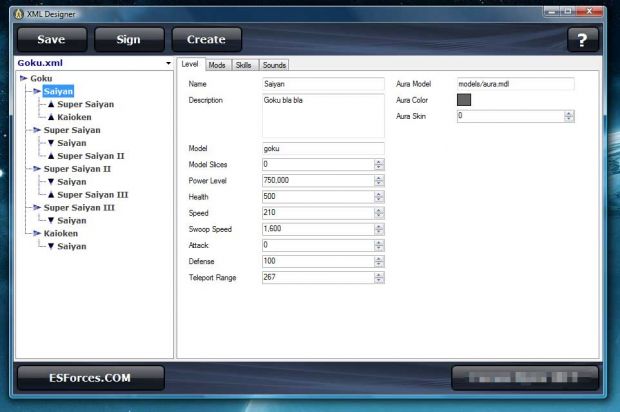This screenshot has width=620, height=412.
Task: Switch to the Level tab
Action: pos(190,64)
